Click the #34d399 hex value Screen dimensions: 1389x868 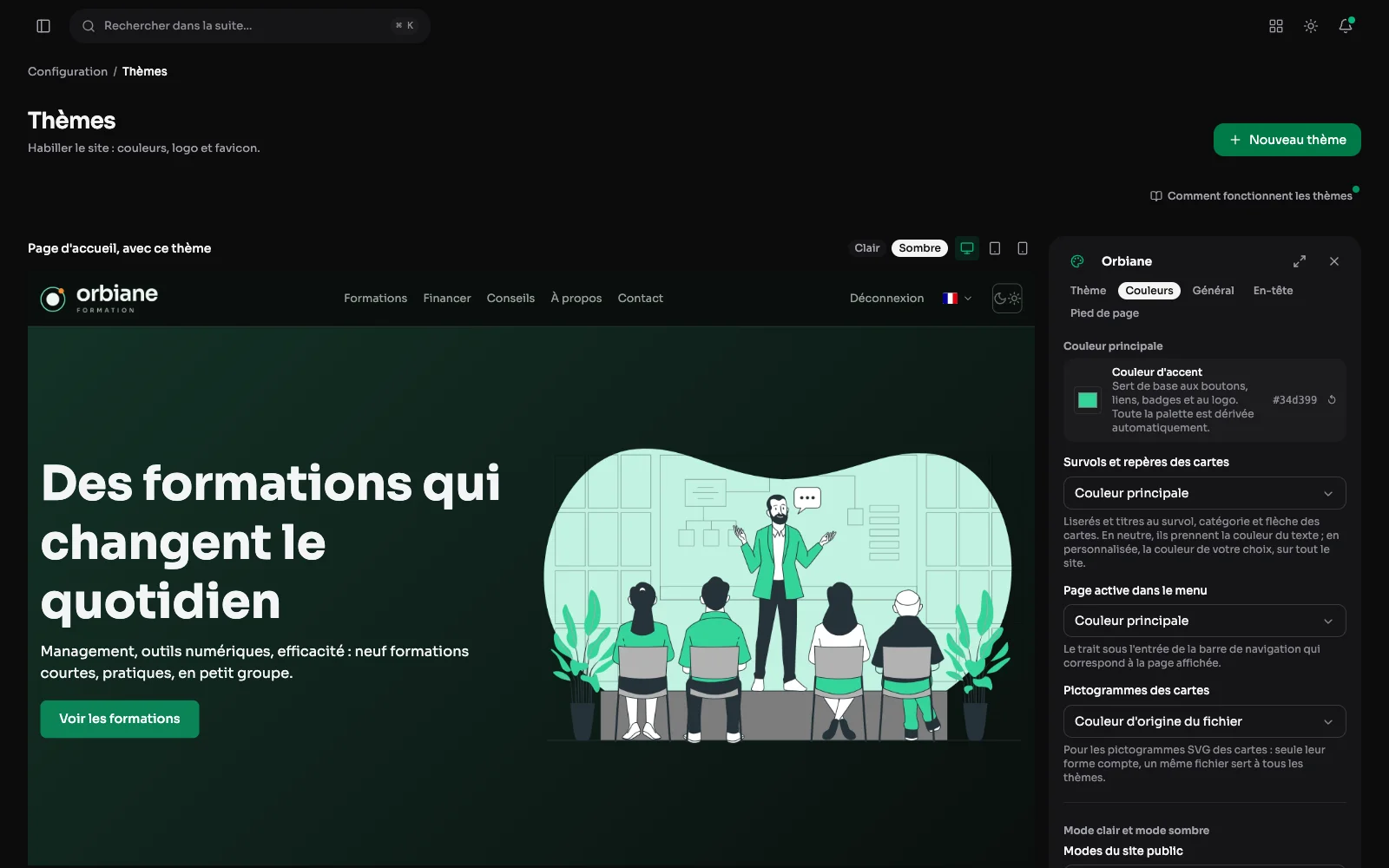click(x=1294, y=400)
